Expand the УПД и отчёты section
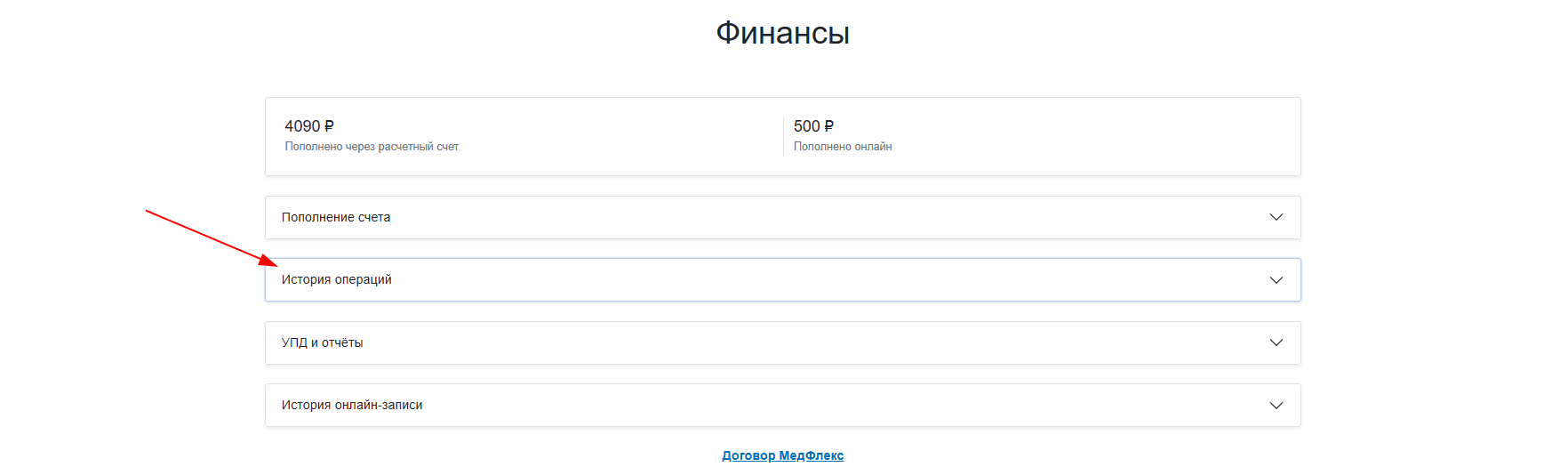The width and height of the screenshot is (1568, 475). 782,342
